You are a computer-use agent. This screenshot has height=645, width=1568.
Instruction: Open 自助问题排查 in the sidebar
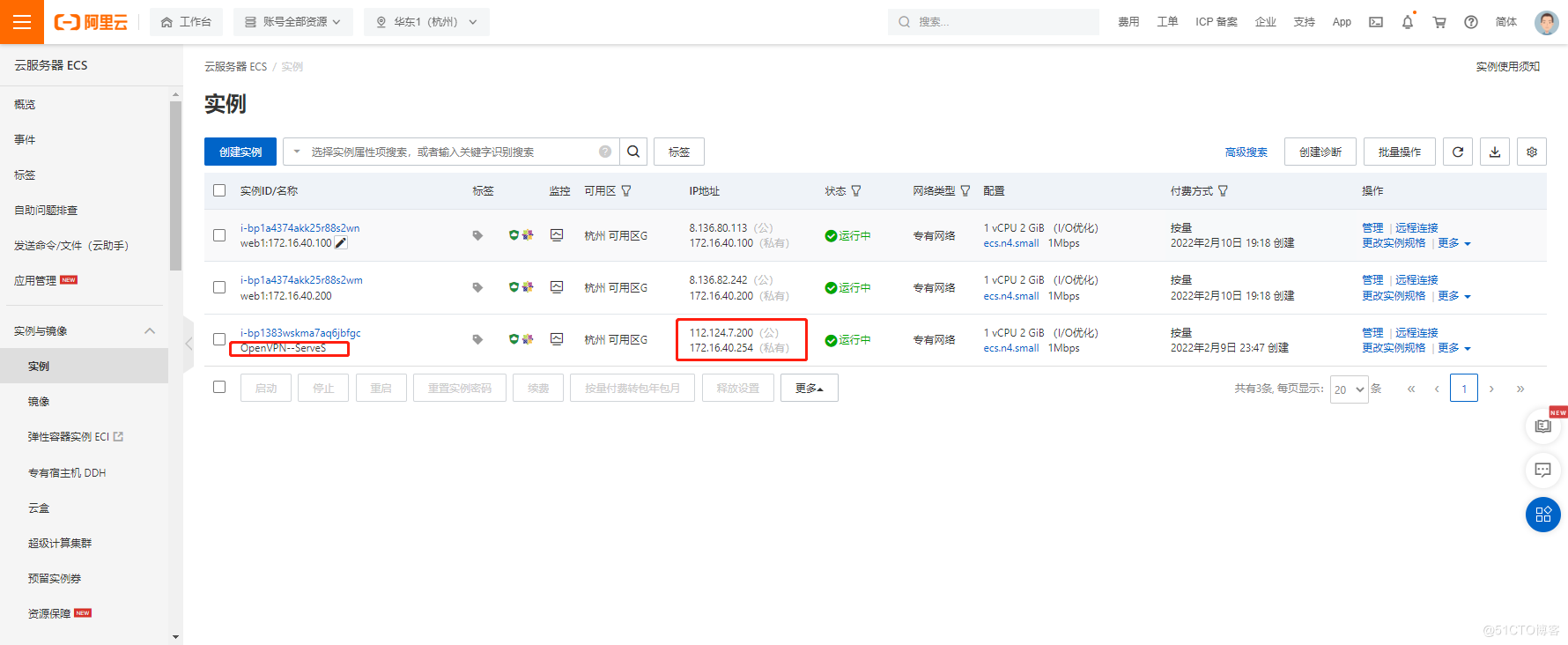click(46, 211)
